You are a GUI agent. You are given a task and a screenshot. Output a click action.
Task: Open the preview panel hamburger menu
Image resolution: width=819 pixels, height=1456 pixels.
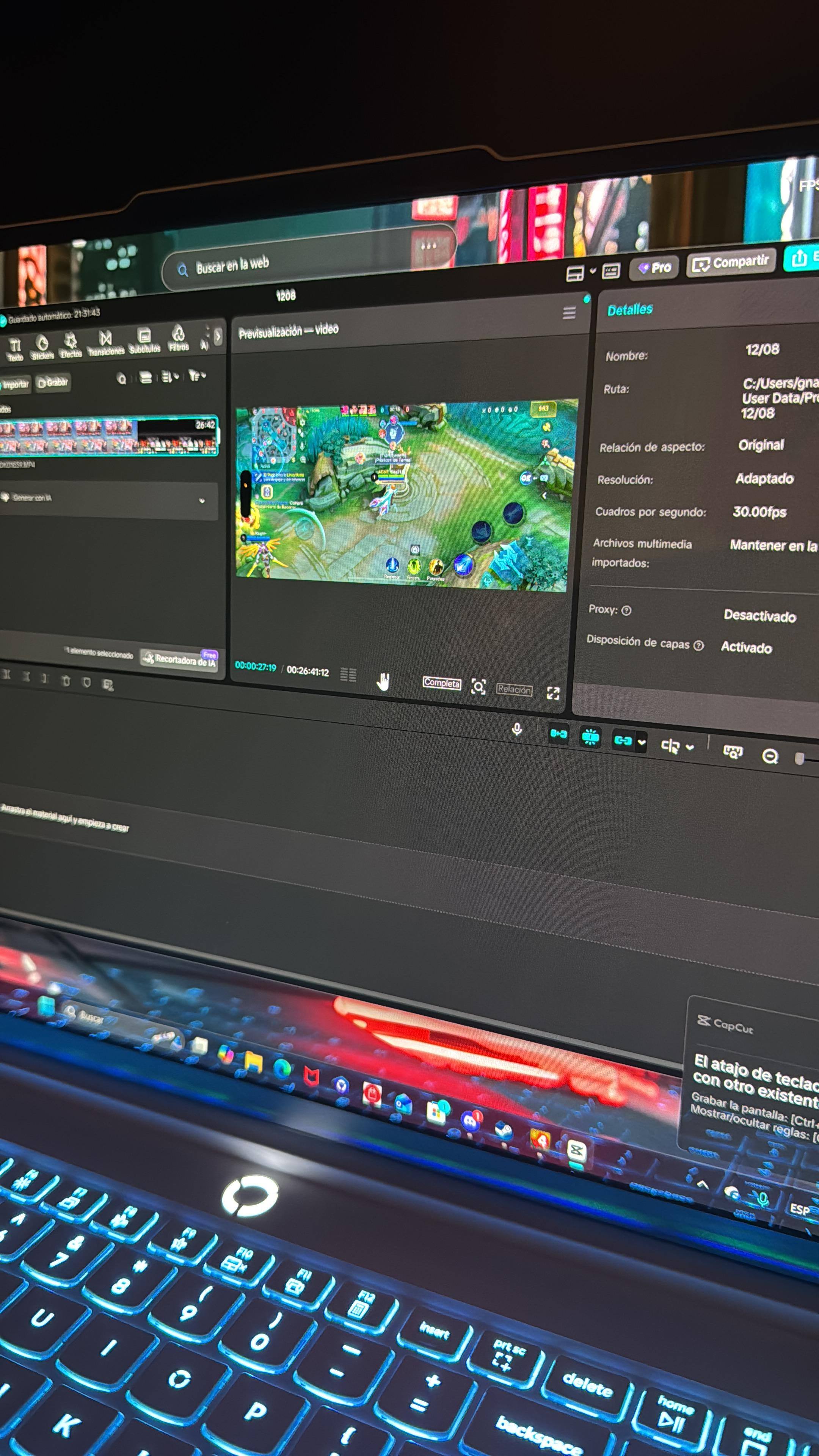click(569, 312)
